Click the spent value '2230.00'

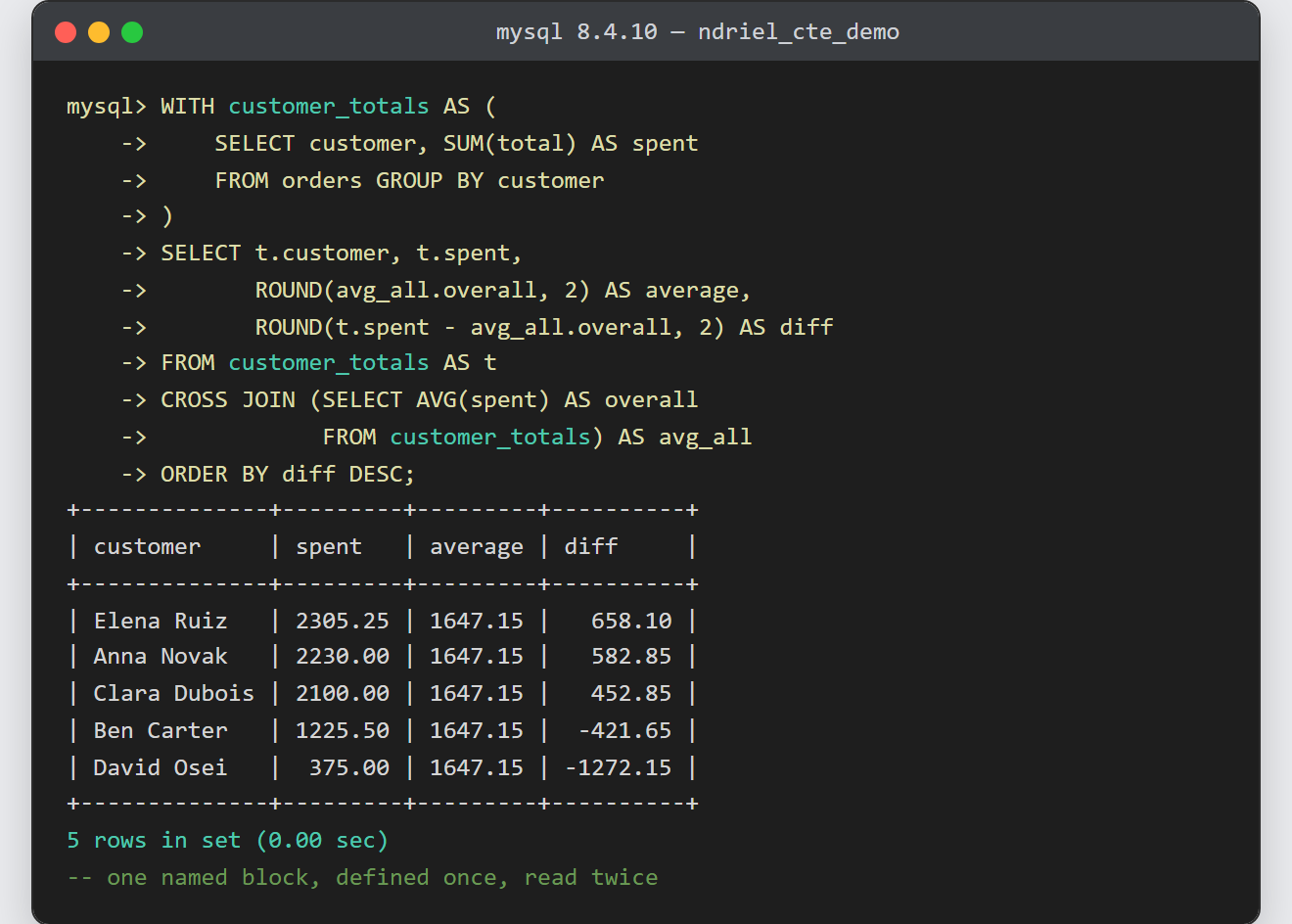[x=343, y=656]
